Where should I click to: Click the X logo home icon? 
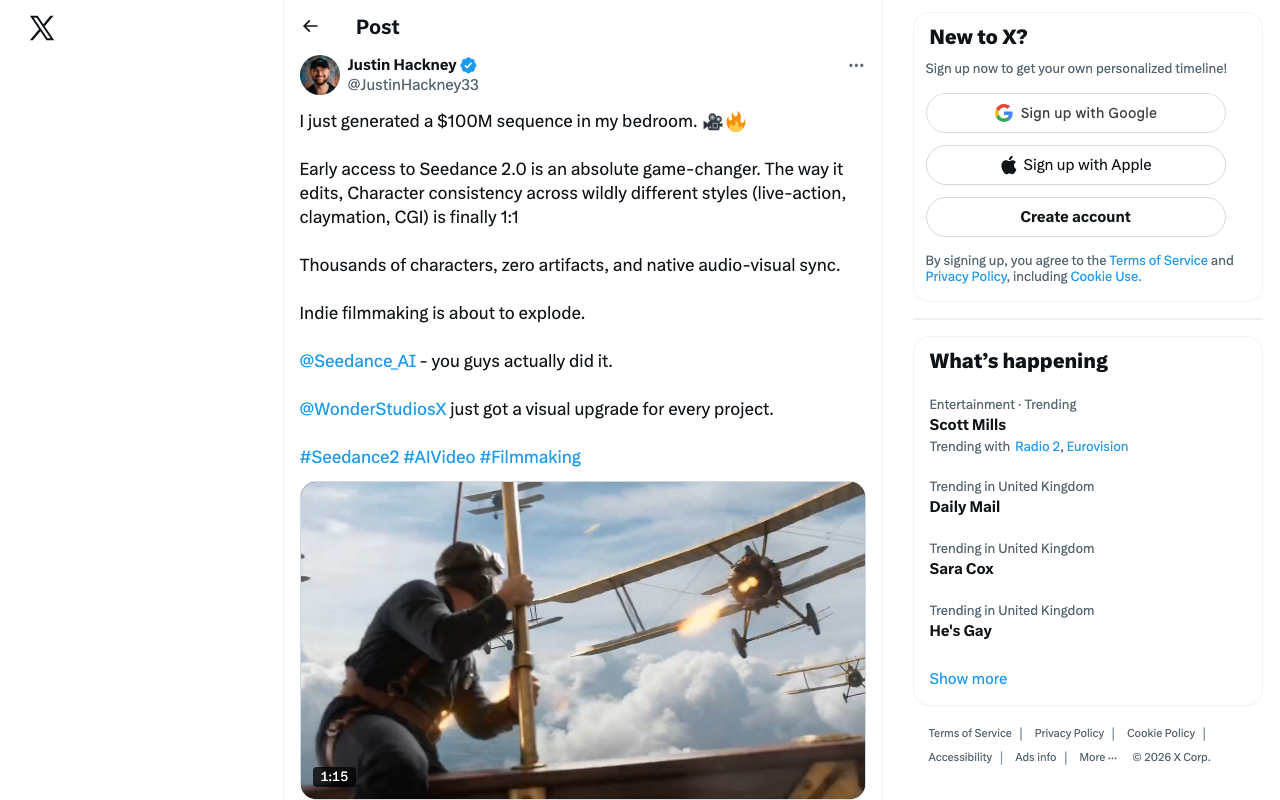click(x=42, y=28)
